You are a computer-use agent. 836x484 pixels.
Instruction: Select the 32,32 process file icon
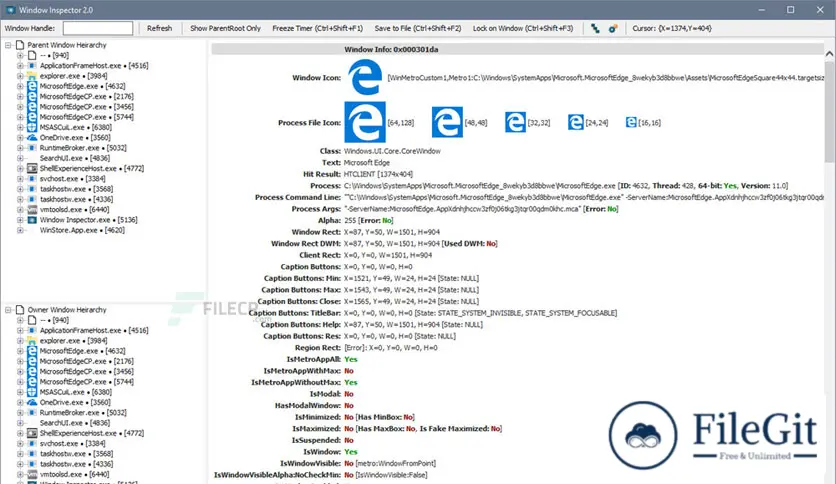(515, 122)
